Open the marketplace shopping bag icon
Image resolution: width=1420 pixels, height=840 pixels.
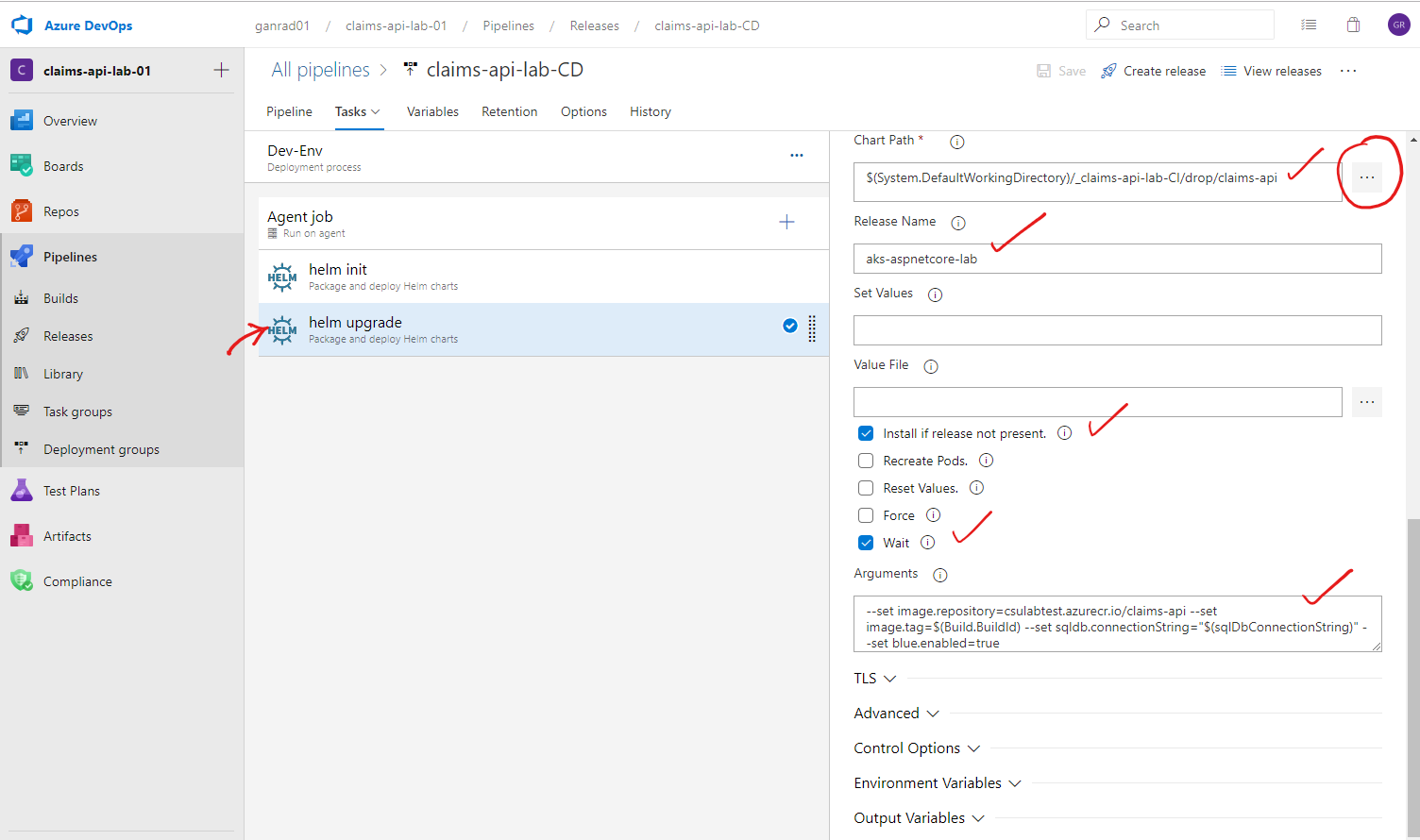[x=1353, y=25]
